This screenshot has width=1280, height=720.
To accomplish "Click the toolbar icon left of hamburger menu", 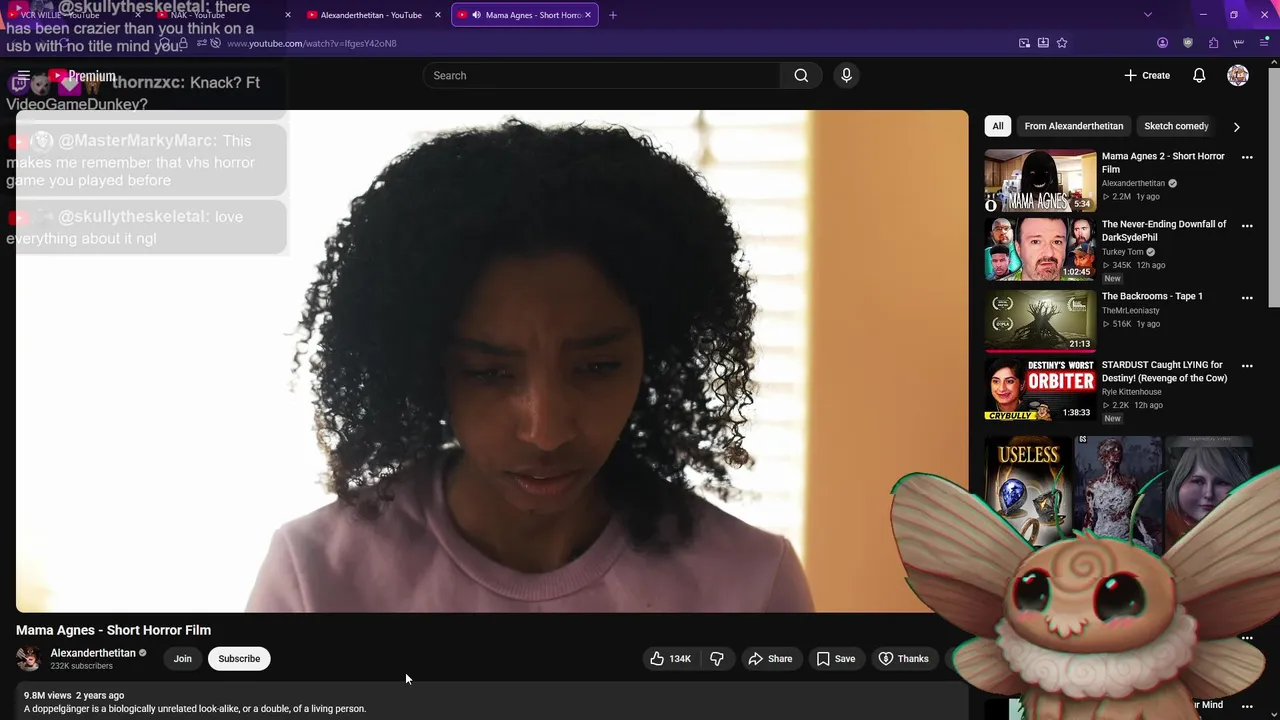I will [x=1238, y=43].
